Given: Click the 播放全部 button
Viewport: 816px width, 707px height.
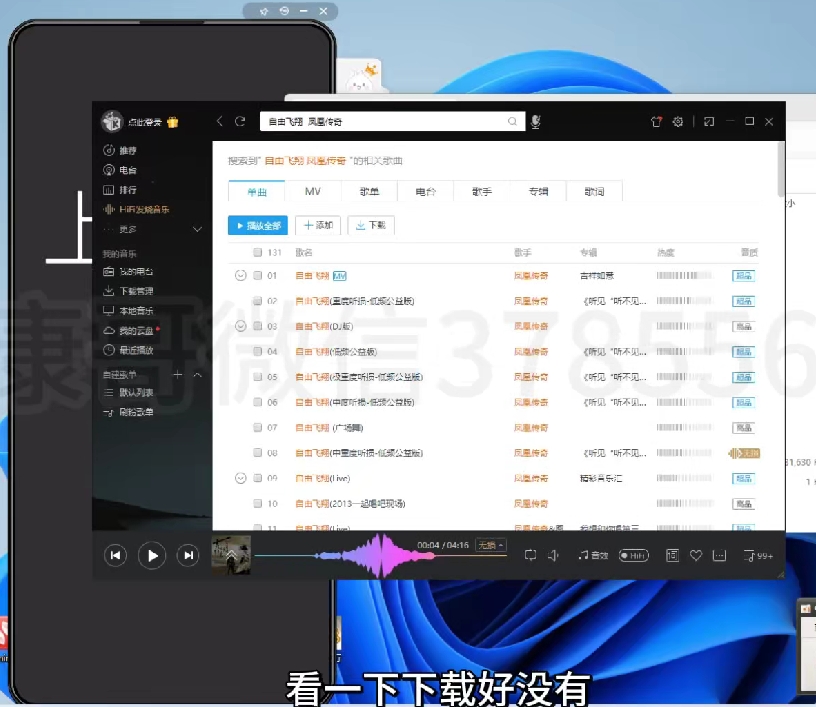Looking at the screenshot, I should [x=258, y=225].
